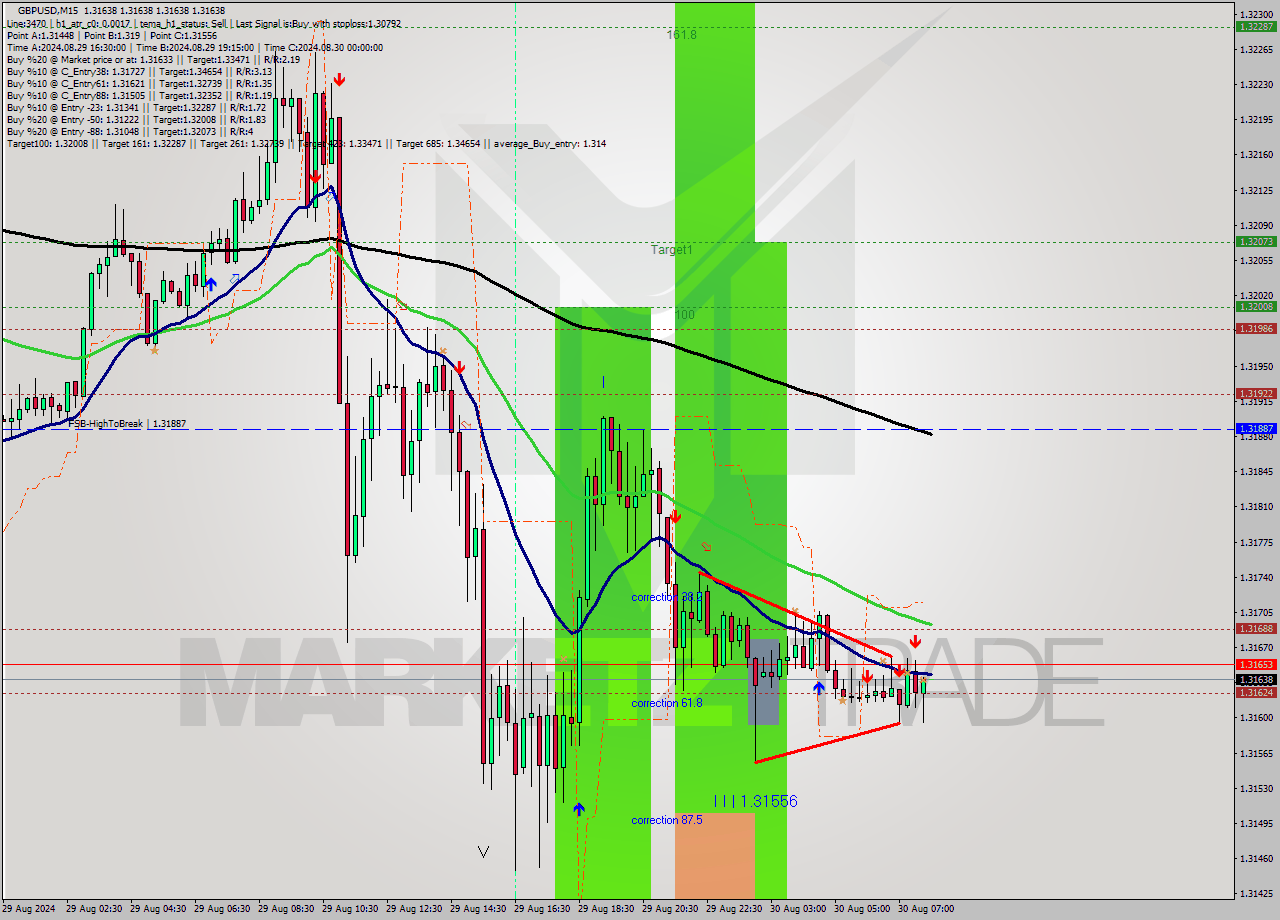Screen dimensions: 1280x920
Task: Click the green 1.32008 price tag
Action: point(1255,307)
